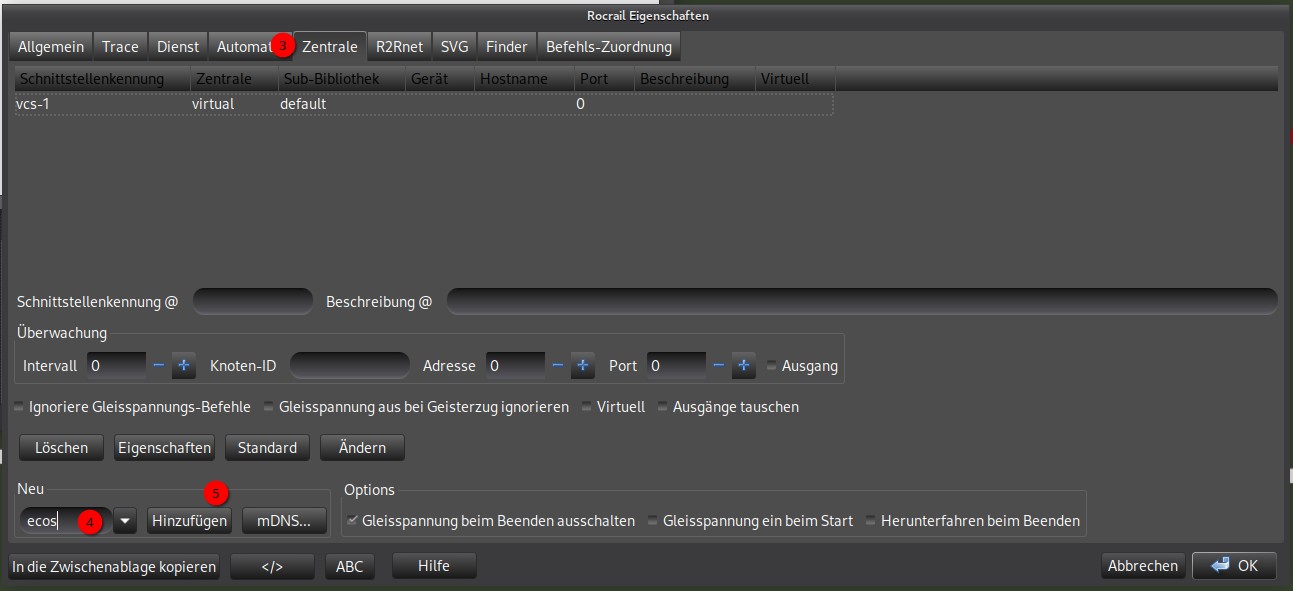Open the ecos Zentrale type dropdown
Image resolution: width=1293 pixels, height=591 pixels.
[125, 521]
